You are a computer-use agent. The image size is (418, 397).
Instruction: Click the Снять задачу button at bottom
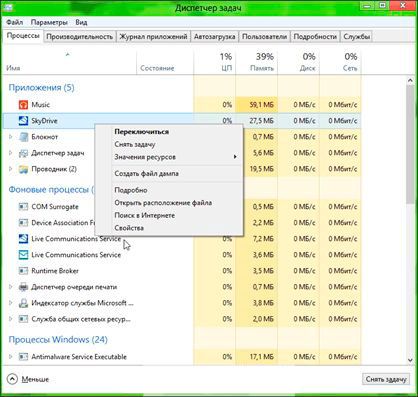click(386, 379)
